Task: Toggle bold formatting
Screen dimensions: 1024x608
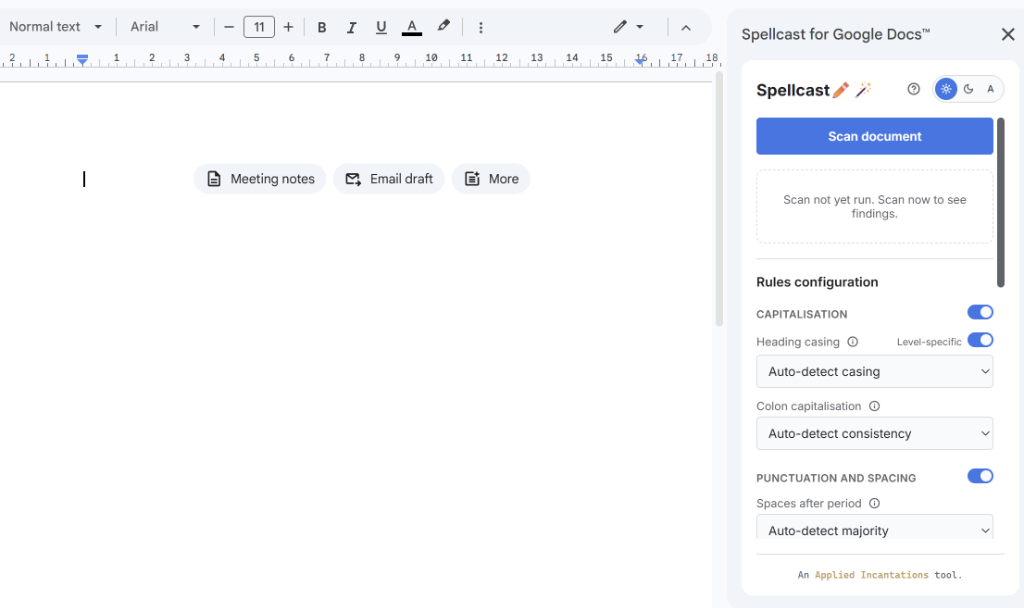Action: [x=321, y=27]
